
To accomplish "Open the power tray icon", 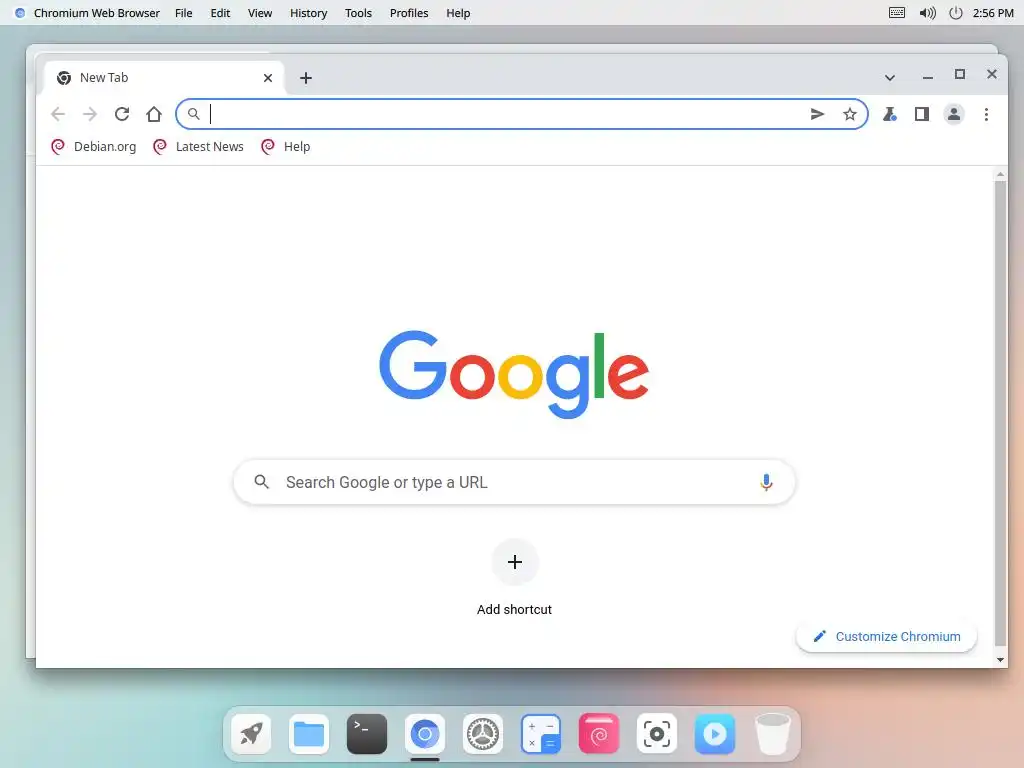I will (955, 13).
